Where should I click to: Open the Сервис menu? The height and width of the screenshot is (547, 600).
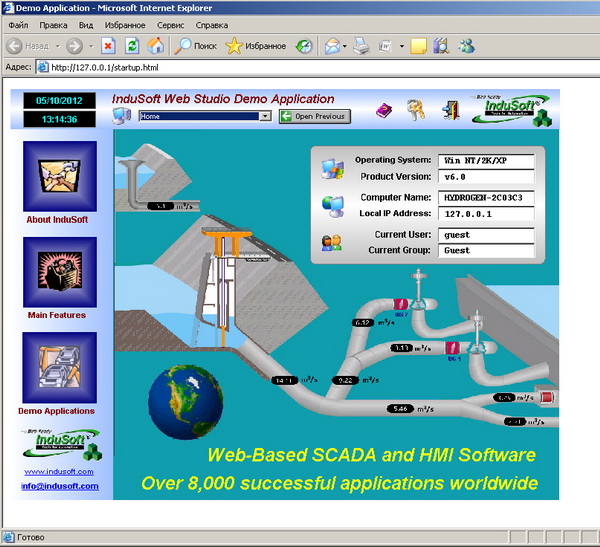[170, 25]
